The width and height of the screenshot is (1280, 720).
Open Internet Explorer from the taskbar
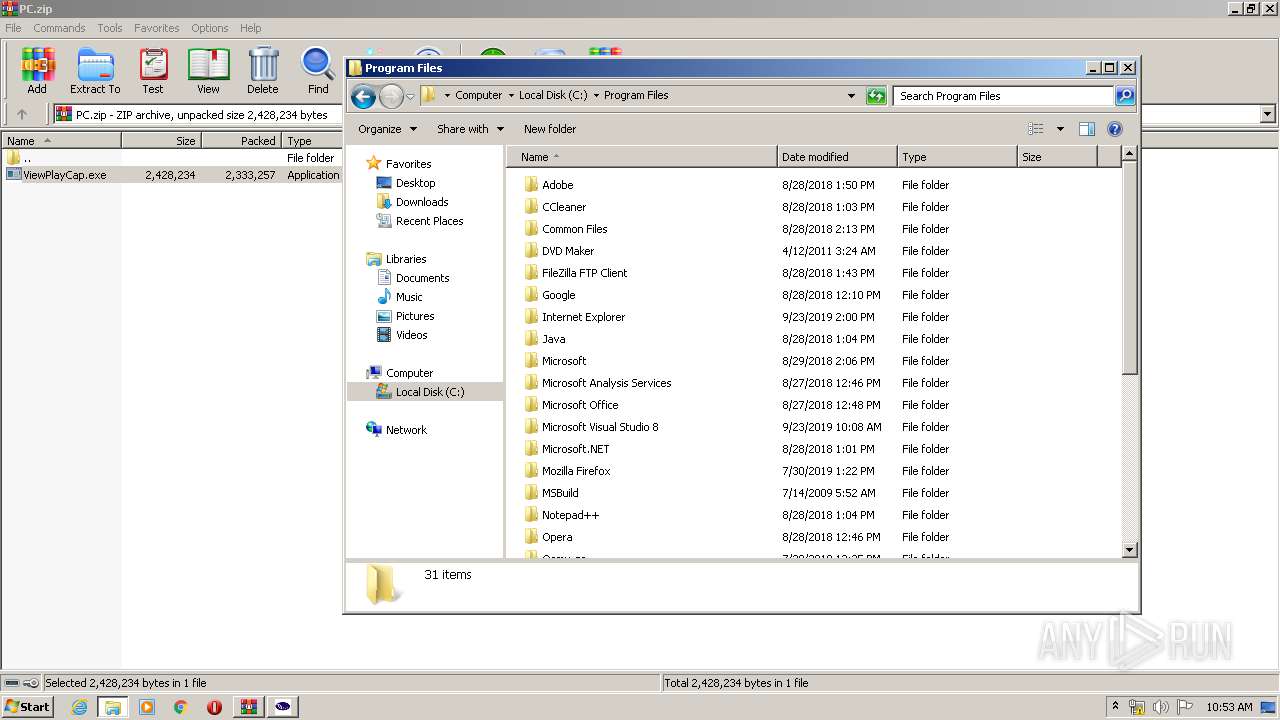79,707
